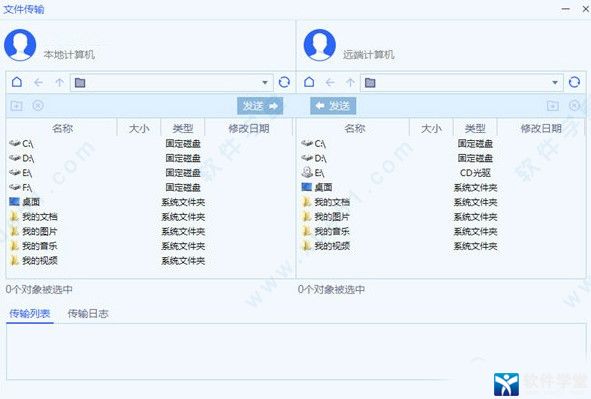Select remote 我的音乐 folder
The height and width of the screenshot is (399, 591).
[x=326, y=231]
